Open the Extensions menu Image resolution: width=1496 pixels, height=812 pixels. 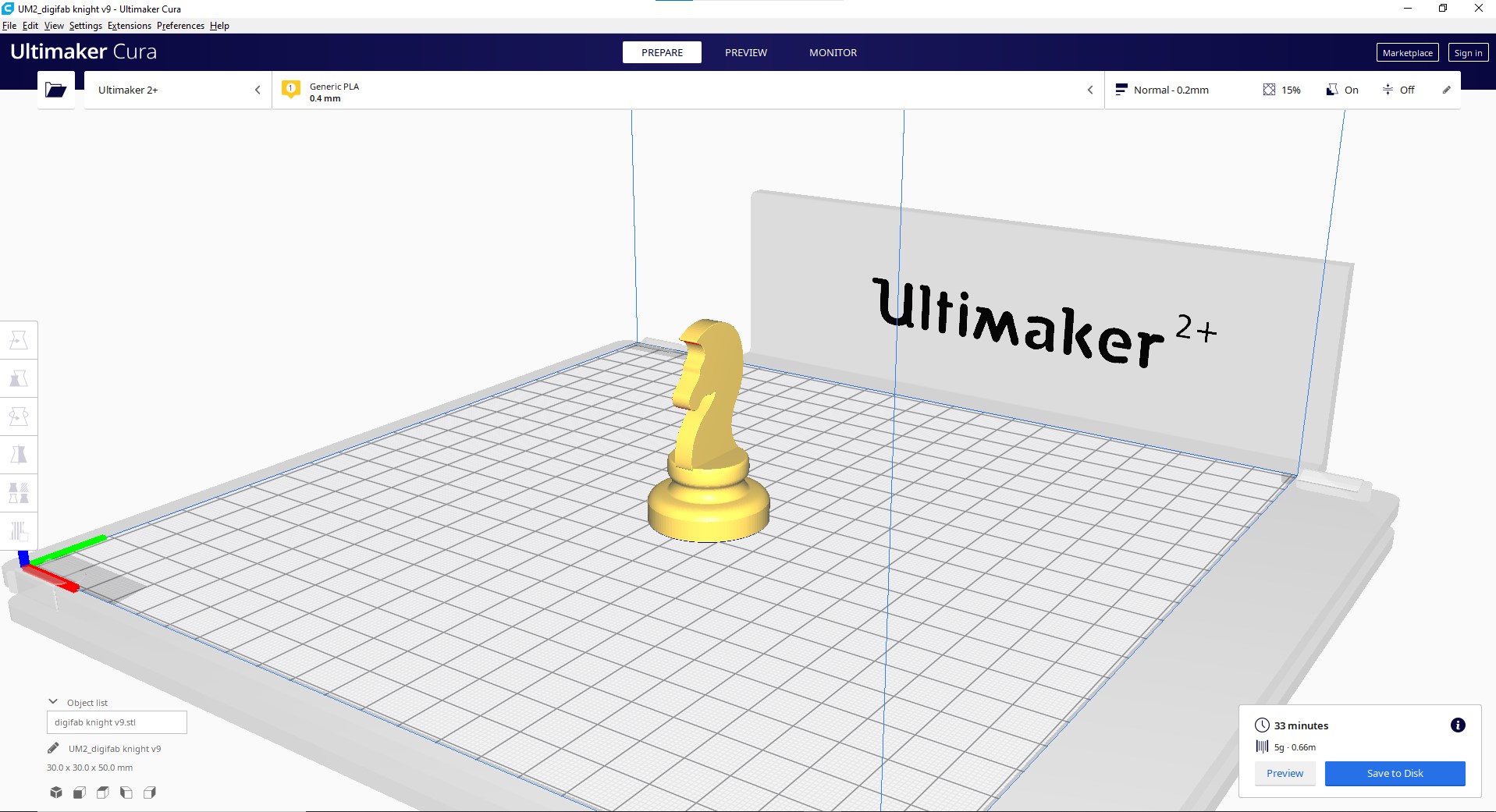coord(130,26)
